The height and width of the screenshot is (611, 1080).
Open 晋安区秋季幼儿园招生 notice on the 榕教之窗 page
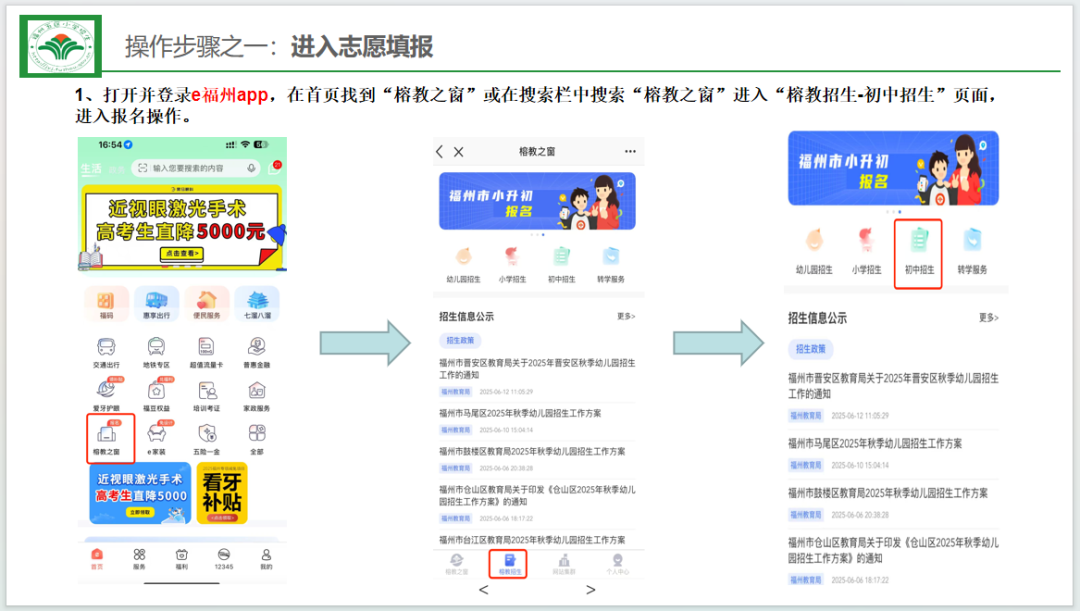pos(537,369)
